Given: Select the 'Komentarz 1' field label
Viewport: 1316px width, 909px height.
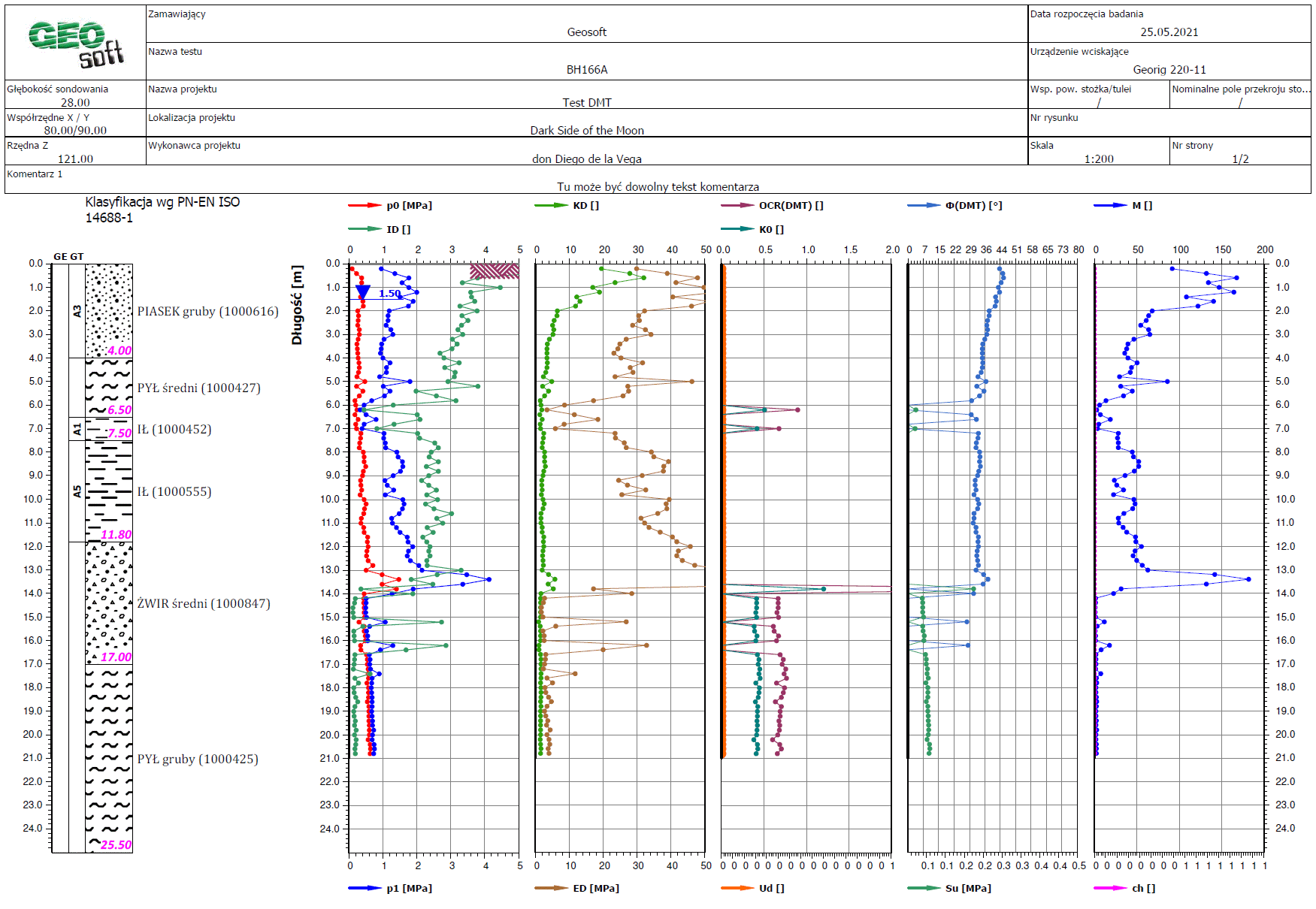Looking at the screenshot, I should (x=35, y=174).
